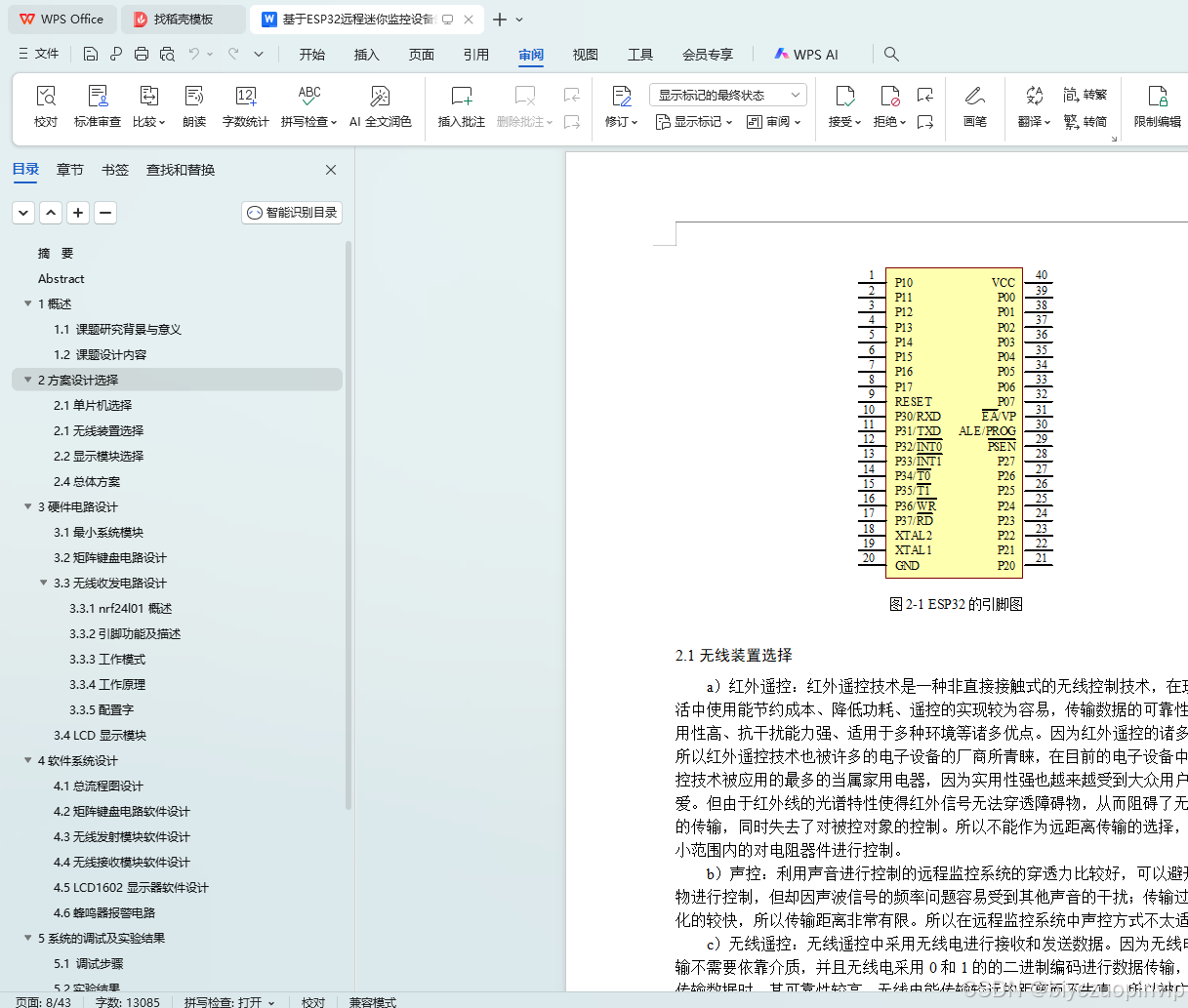Open WPS AI from menu bar
This screenshot has height=1008, width=1188.
point(806,55)
